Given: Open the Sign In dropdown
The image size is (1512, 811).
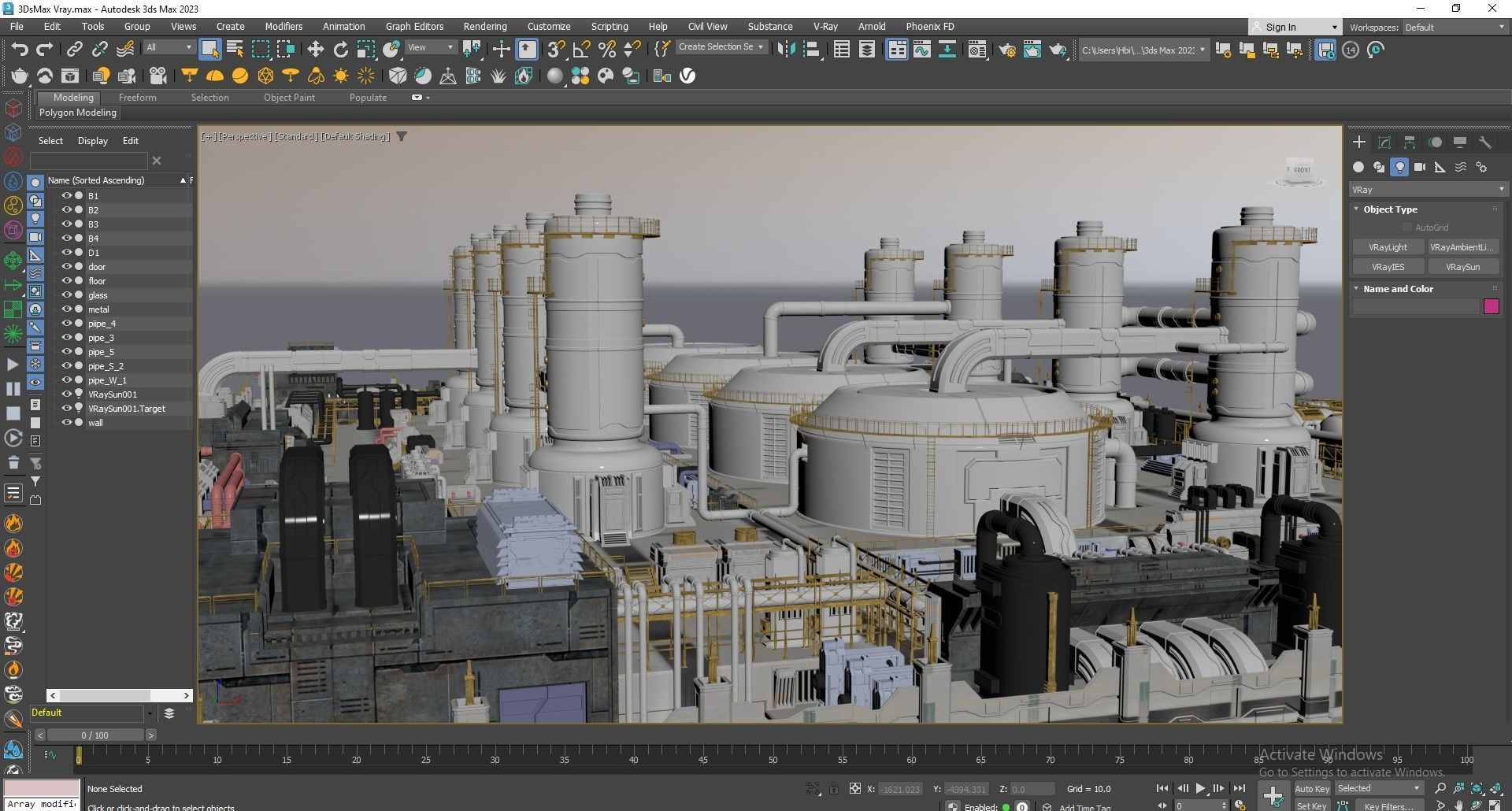Looking at the screenshot, I should (x=1295, y=27).
